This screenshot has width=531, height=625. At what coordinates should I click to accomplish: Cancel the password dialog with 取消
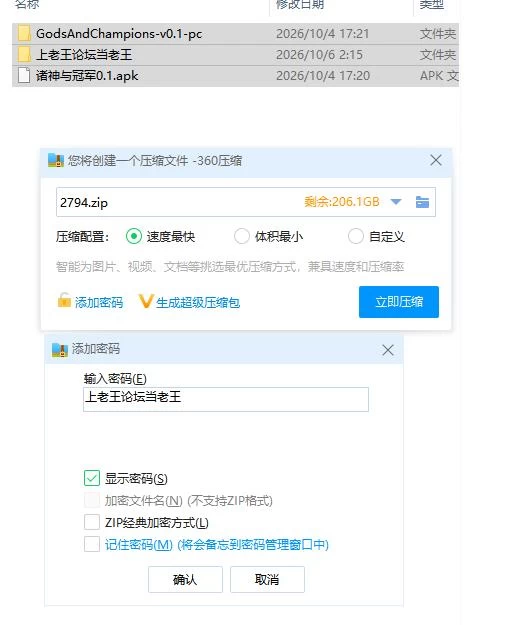267,579
